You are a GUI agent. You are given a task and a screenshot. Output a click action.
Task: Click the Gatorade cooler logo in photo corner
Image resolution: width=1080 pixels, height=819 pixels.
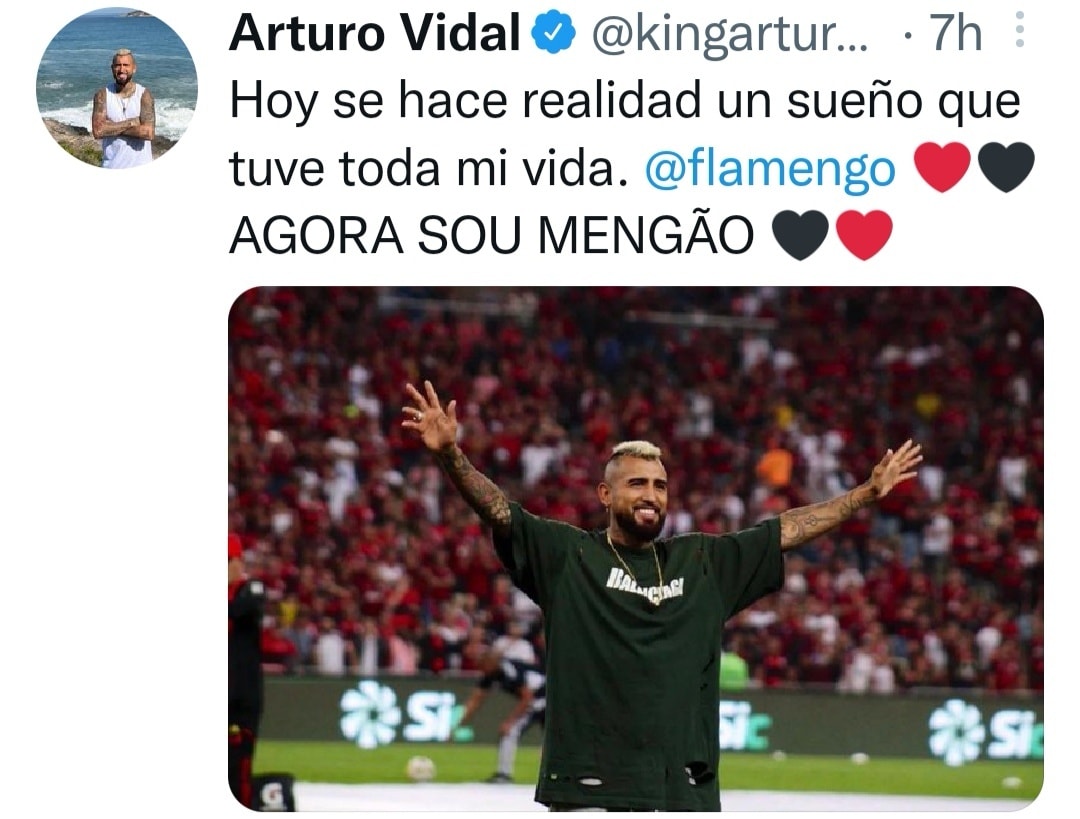point(274,795)
